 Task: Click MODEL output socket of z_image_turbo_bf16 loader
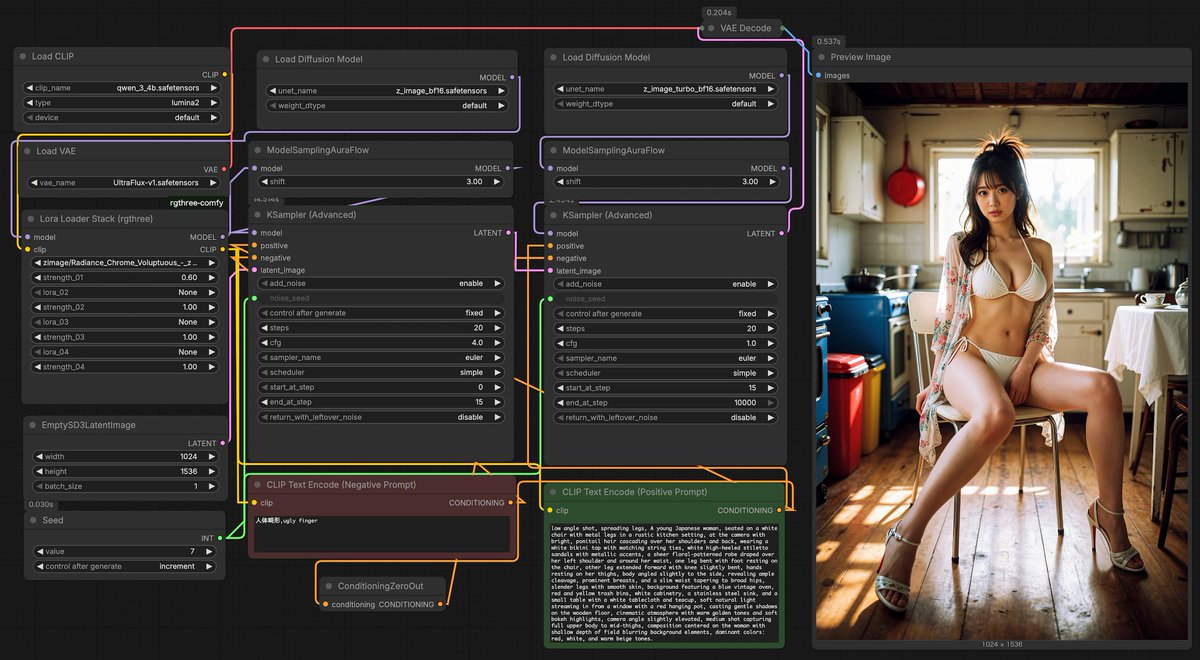tap(783, 76)
